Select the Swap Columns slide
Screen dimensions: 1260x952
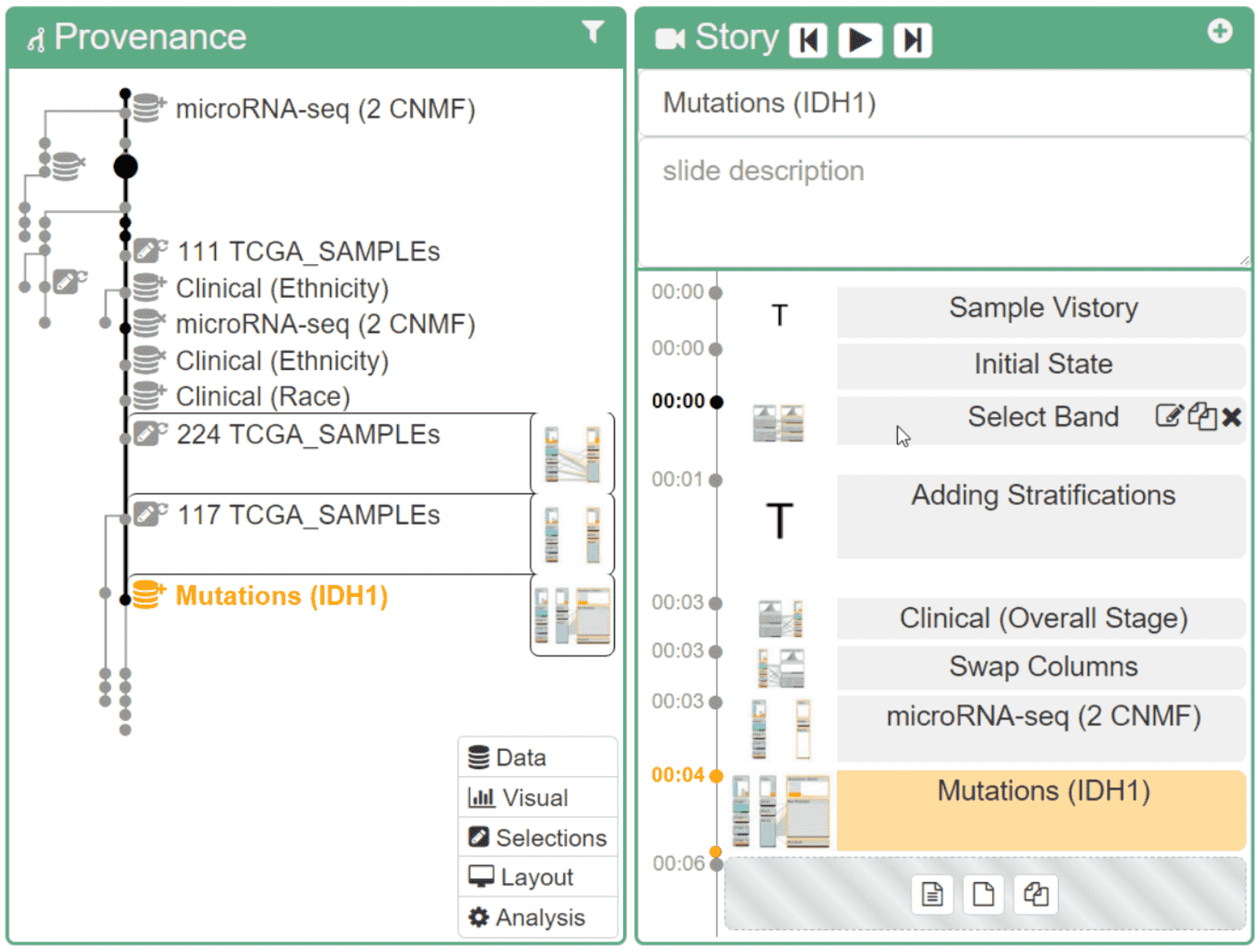point(1041,667)
